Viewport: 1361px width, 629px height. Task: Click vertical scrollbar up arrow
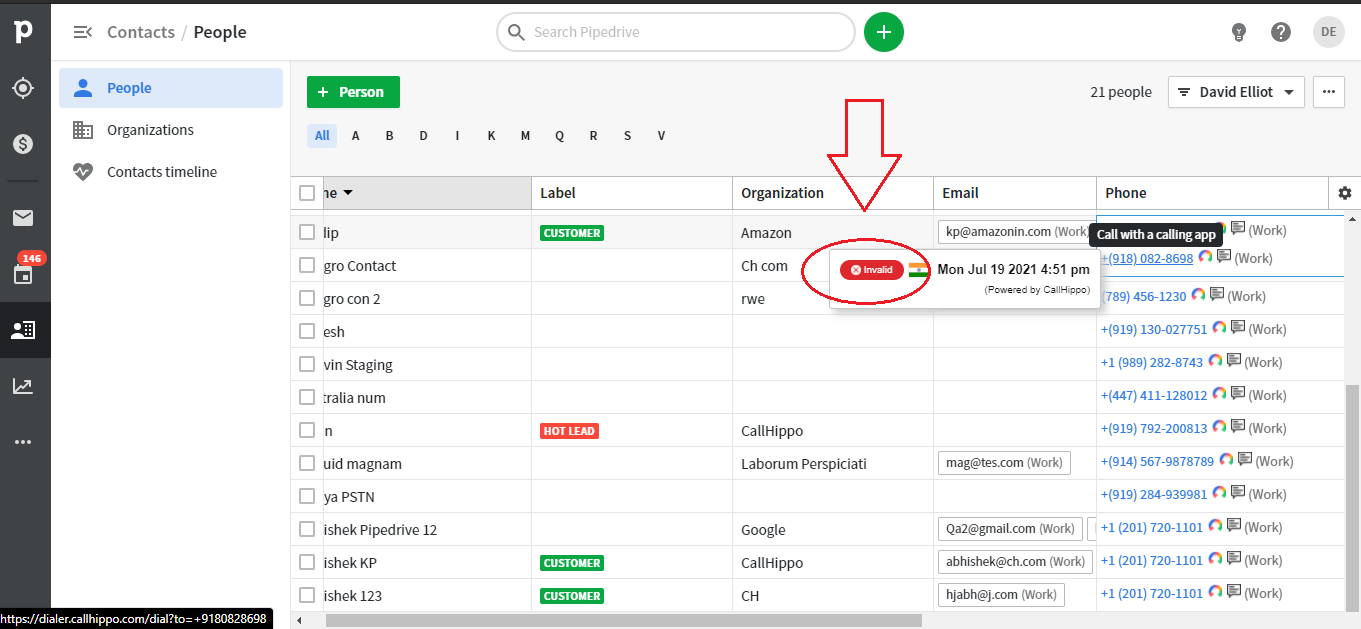pos(1353,218)
